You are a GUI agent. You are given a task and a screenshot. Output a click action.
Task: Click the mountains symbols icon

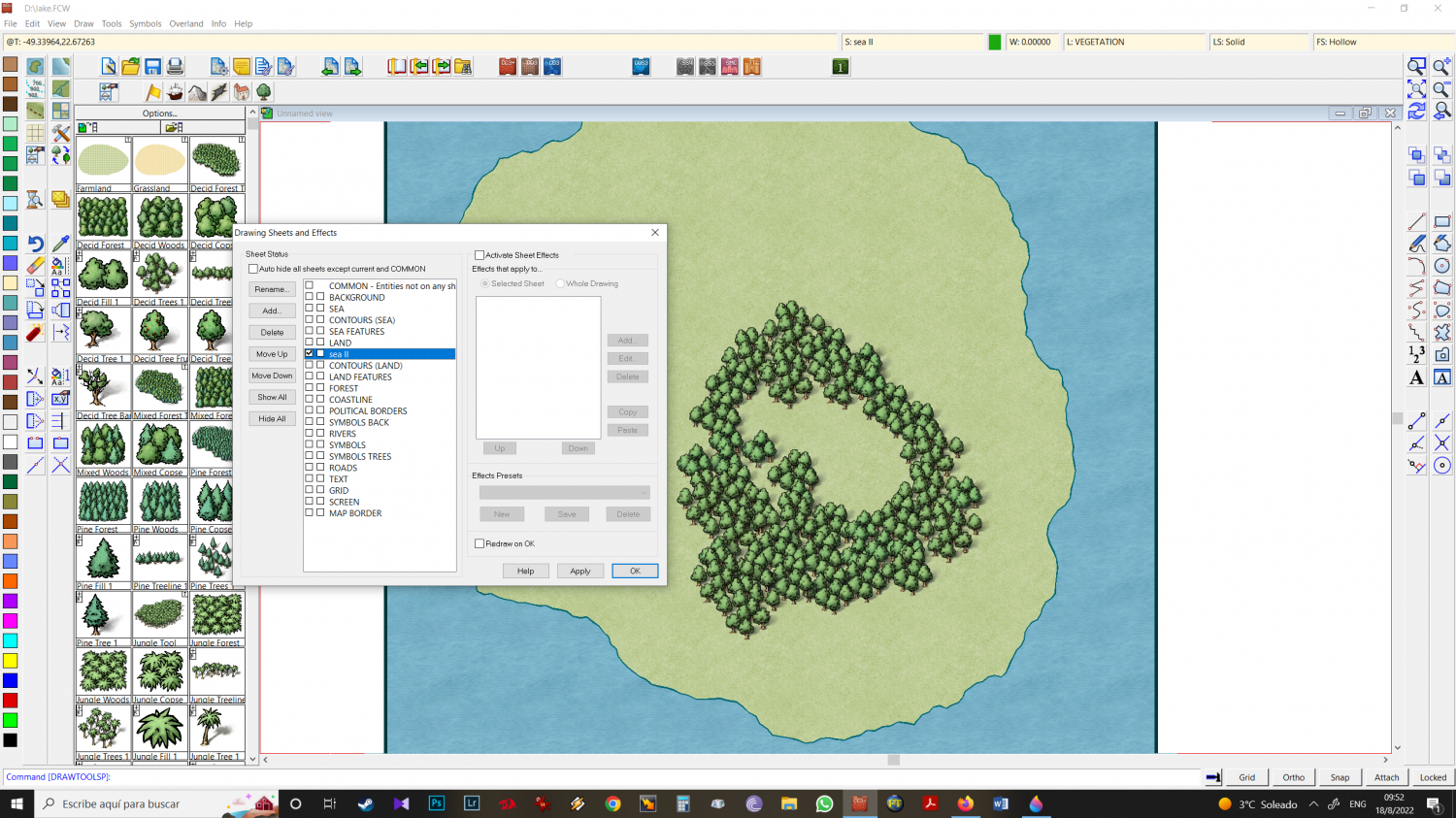coord(198,92)
